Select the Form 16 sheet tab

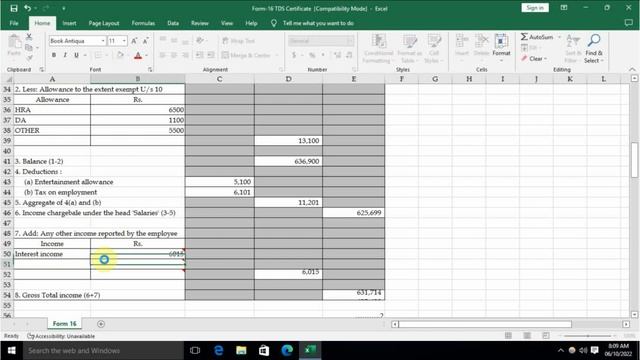coord(64,324)
